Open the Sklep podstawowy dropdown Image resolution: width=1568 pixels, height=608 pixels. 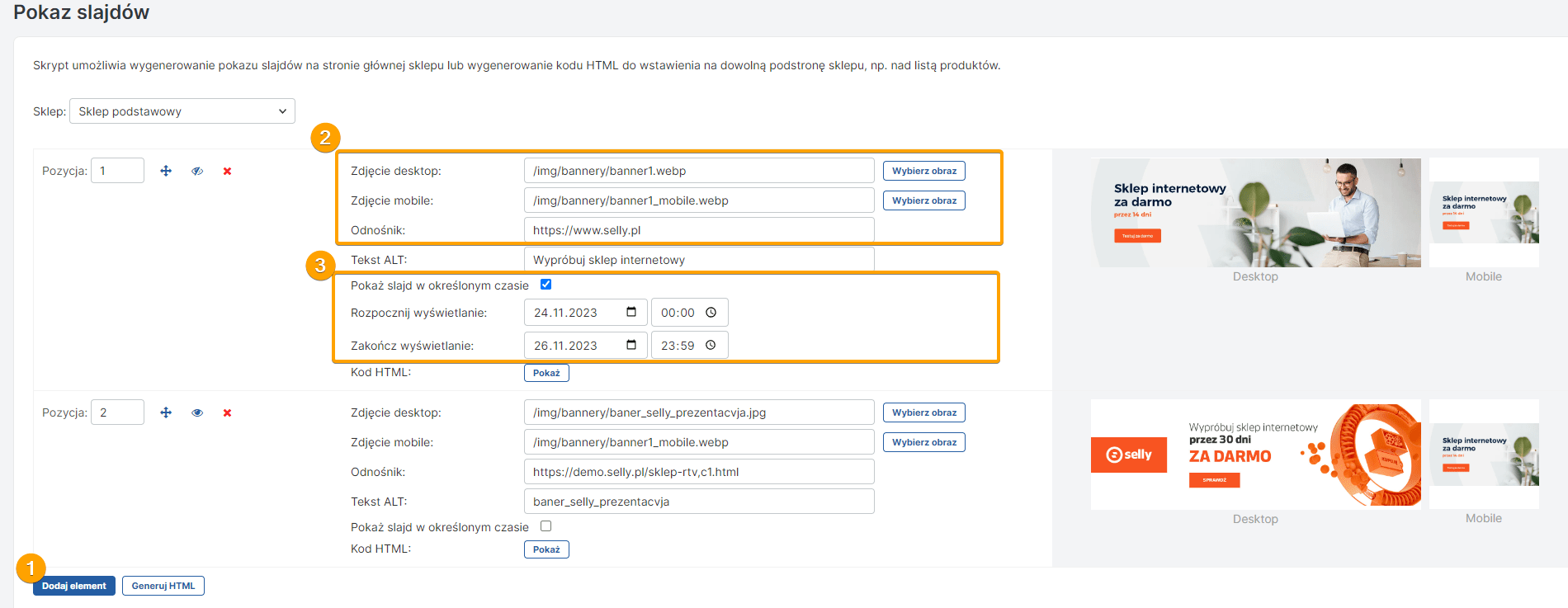pyautogui.click(x=182, y=111)
